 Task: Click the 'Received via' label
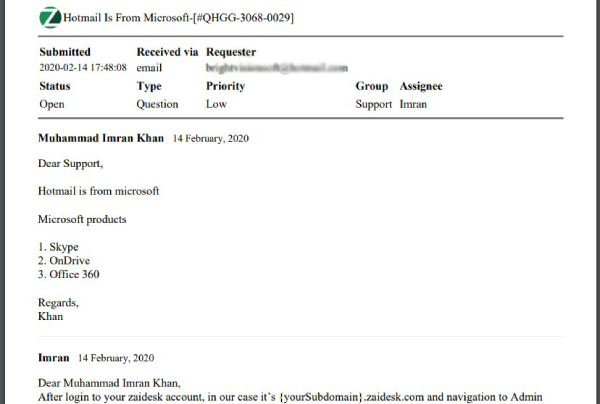coord(167,52)
